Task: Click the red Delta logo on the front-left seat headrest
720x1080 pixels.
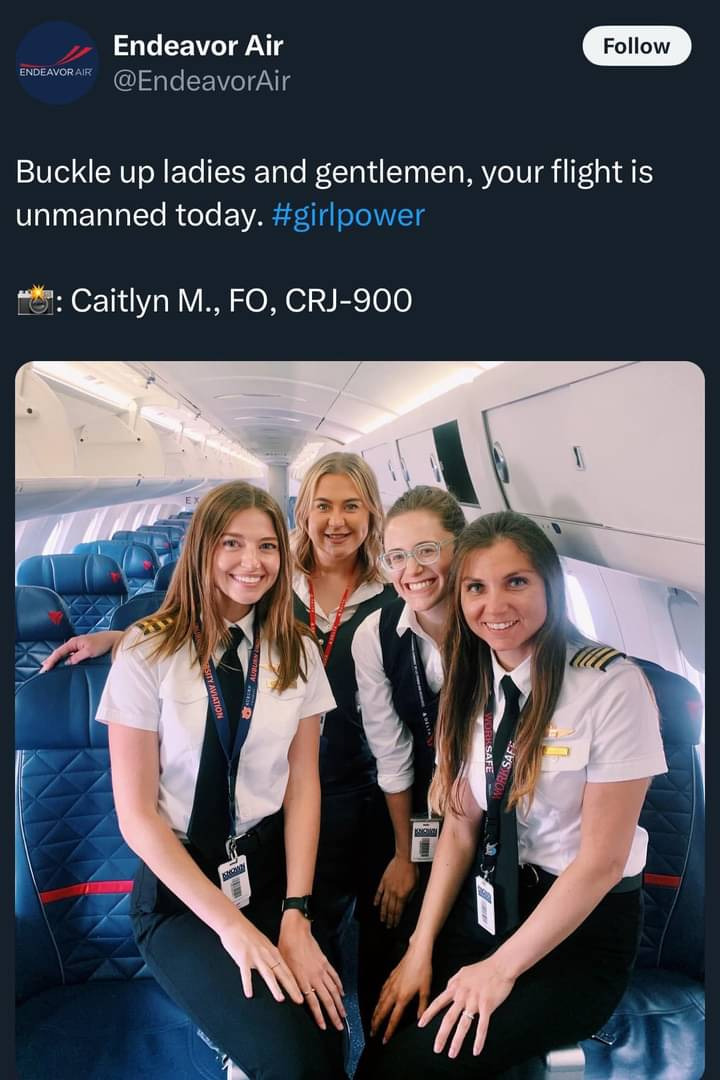Action: click(x=56, y=617)
